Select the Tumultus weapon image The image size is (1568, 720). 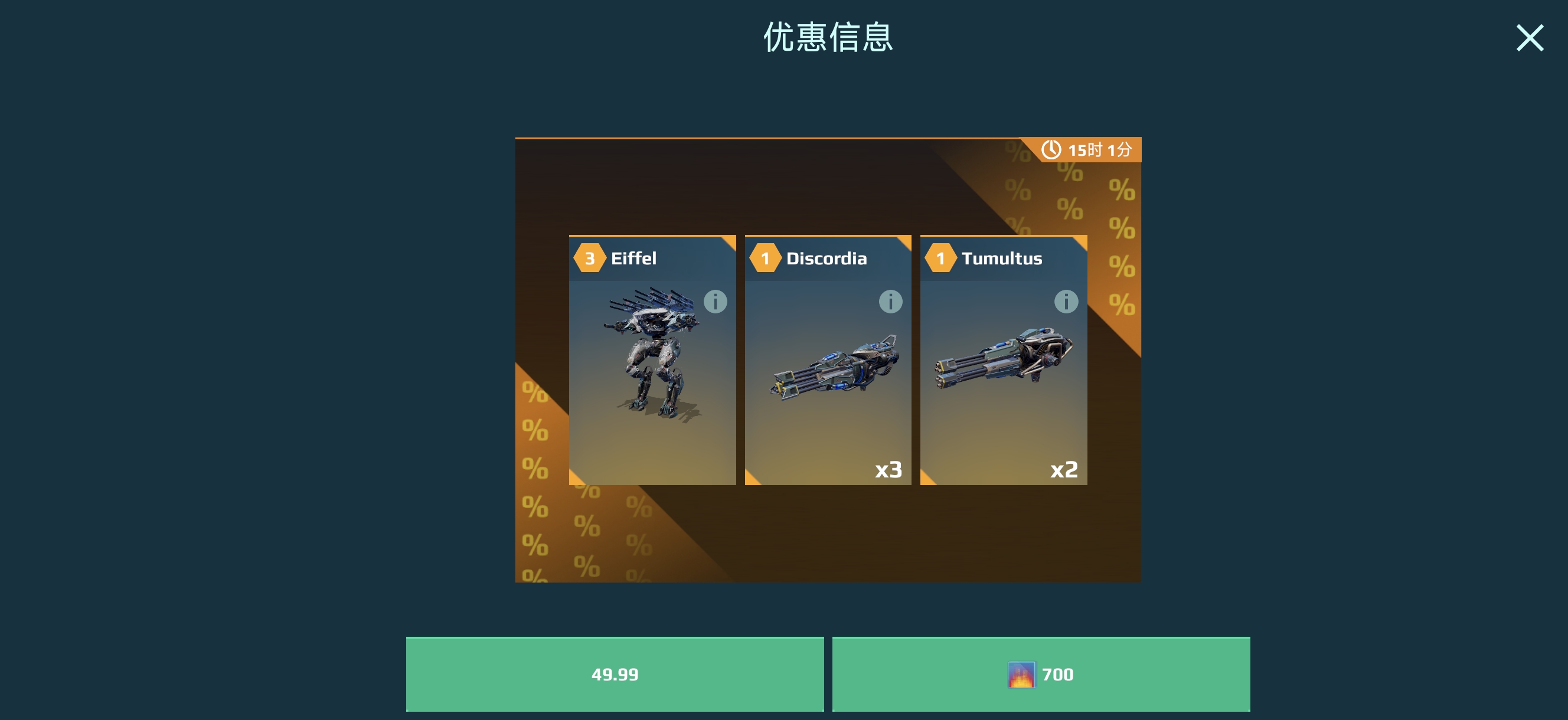pos(1004,358)
